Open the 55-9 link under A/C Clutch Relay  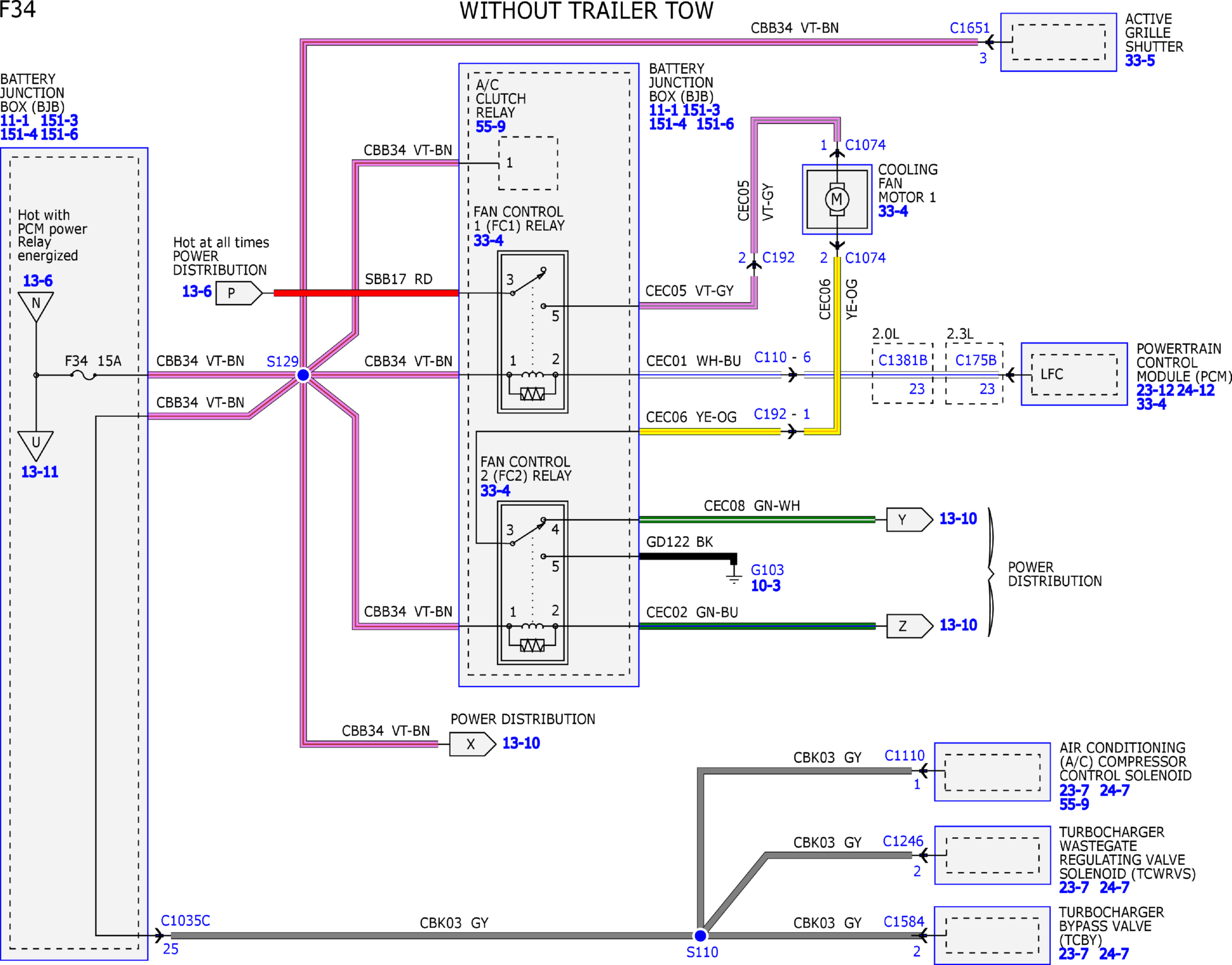490,127
